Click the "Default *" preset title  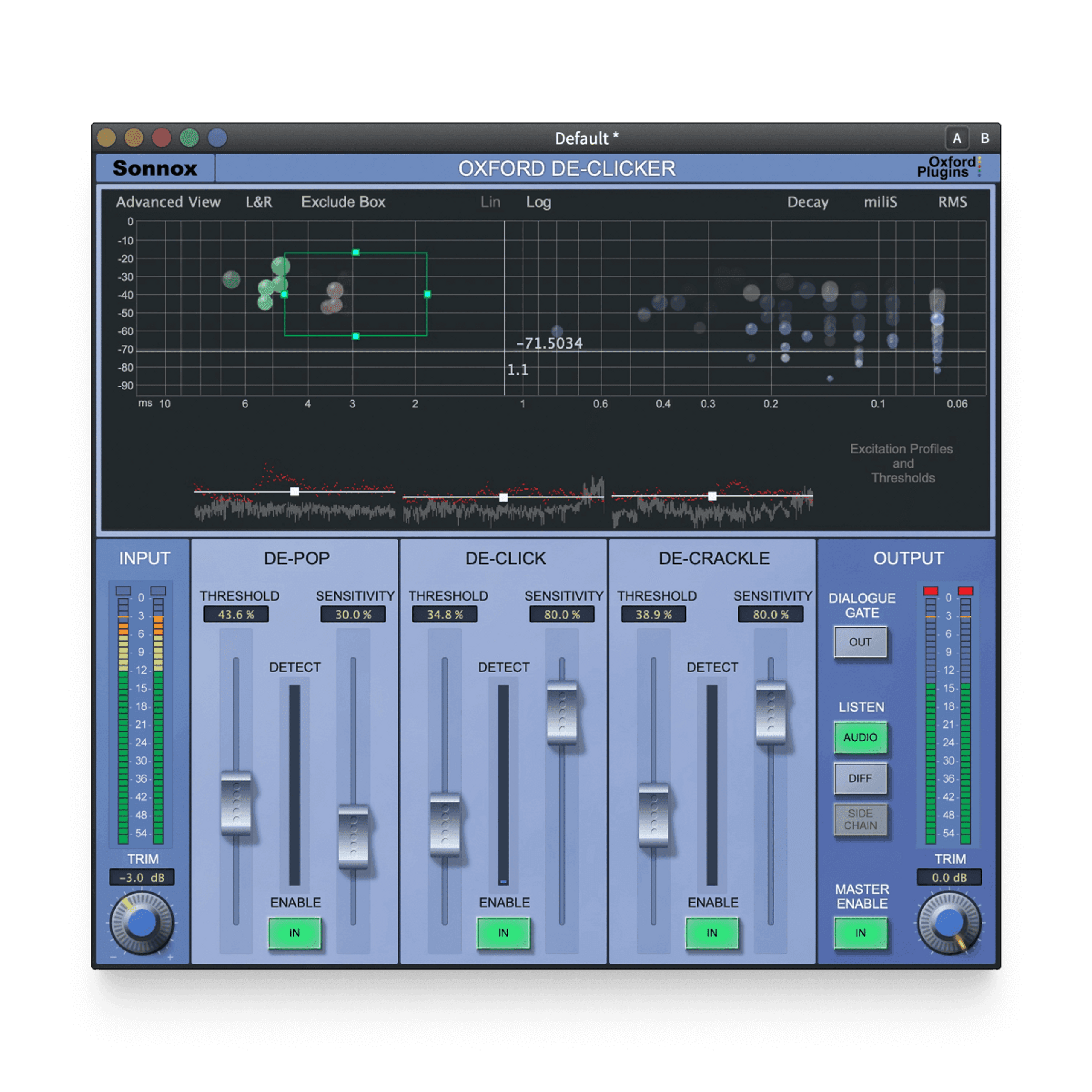pos(587,139)
